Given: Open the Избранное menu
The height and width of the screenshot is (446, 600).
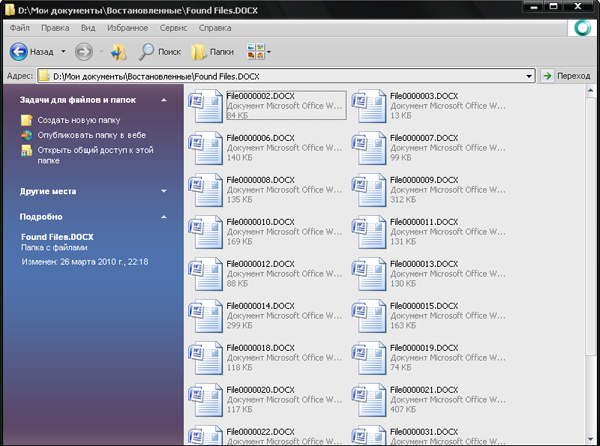Looking at the screenshot, I should [127, 28].
